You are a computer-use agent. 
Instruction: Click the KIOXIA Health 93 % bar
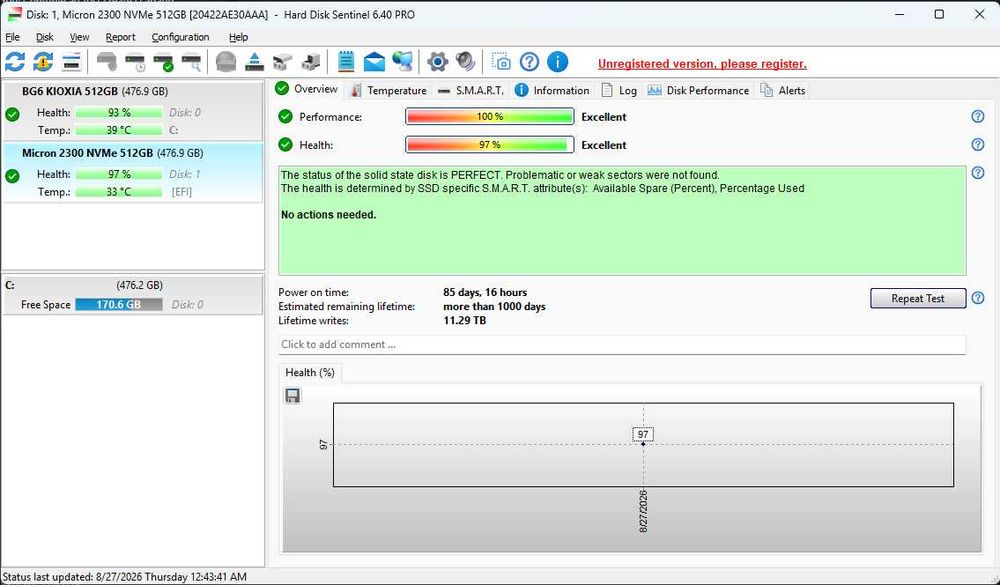(119, 112)
